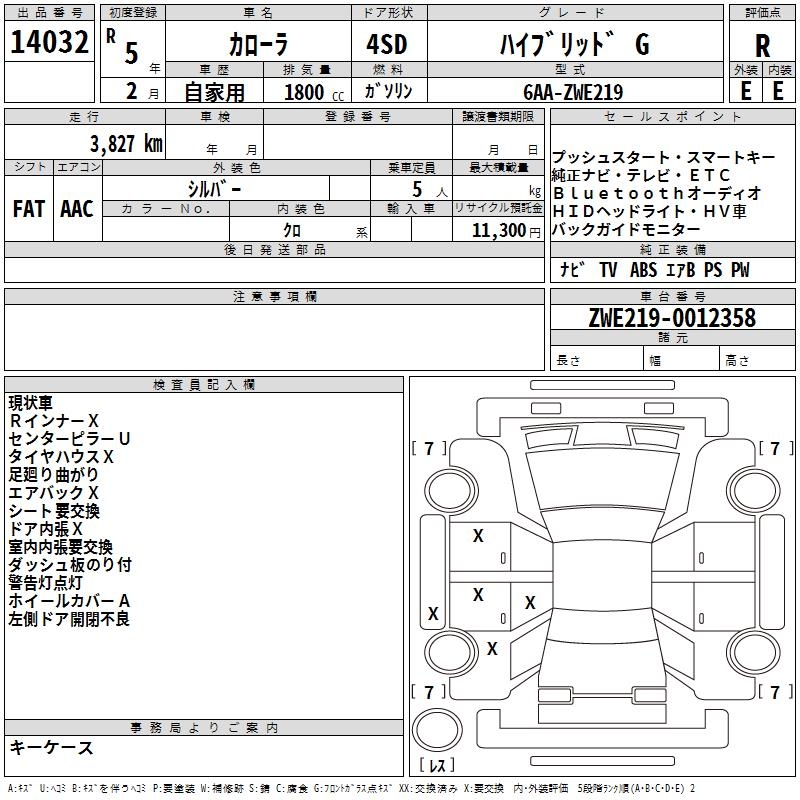Screen dimensions: 800x800
Task: Click the damage code legend line
Action: tap(352, 789)
